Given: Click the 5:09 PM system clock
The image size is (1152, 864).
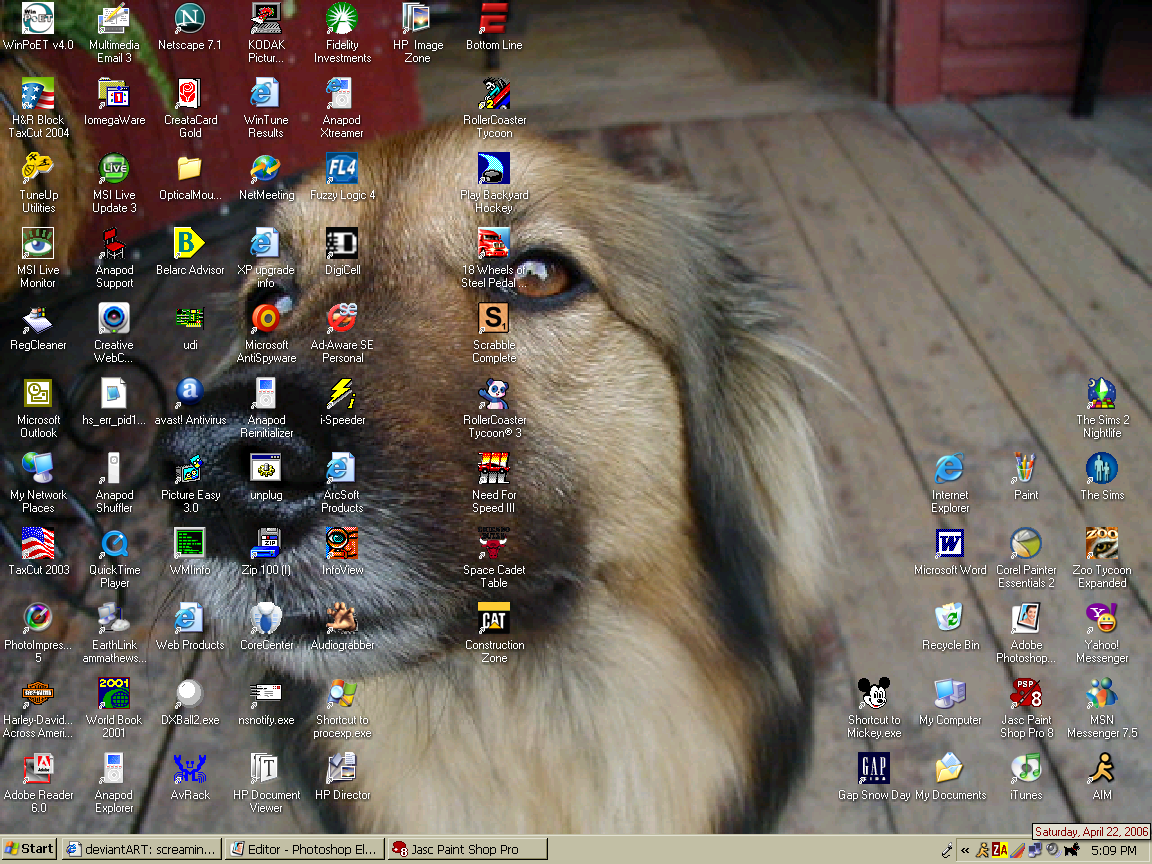Looking at the screenshot, I should [1114, 850].
